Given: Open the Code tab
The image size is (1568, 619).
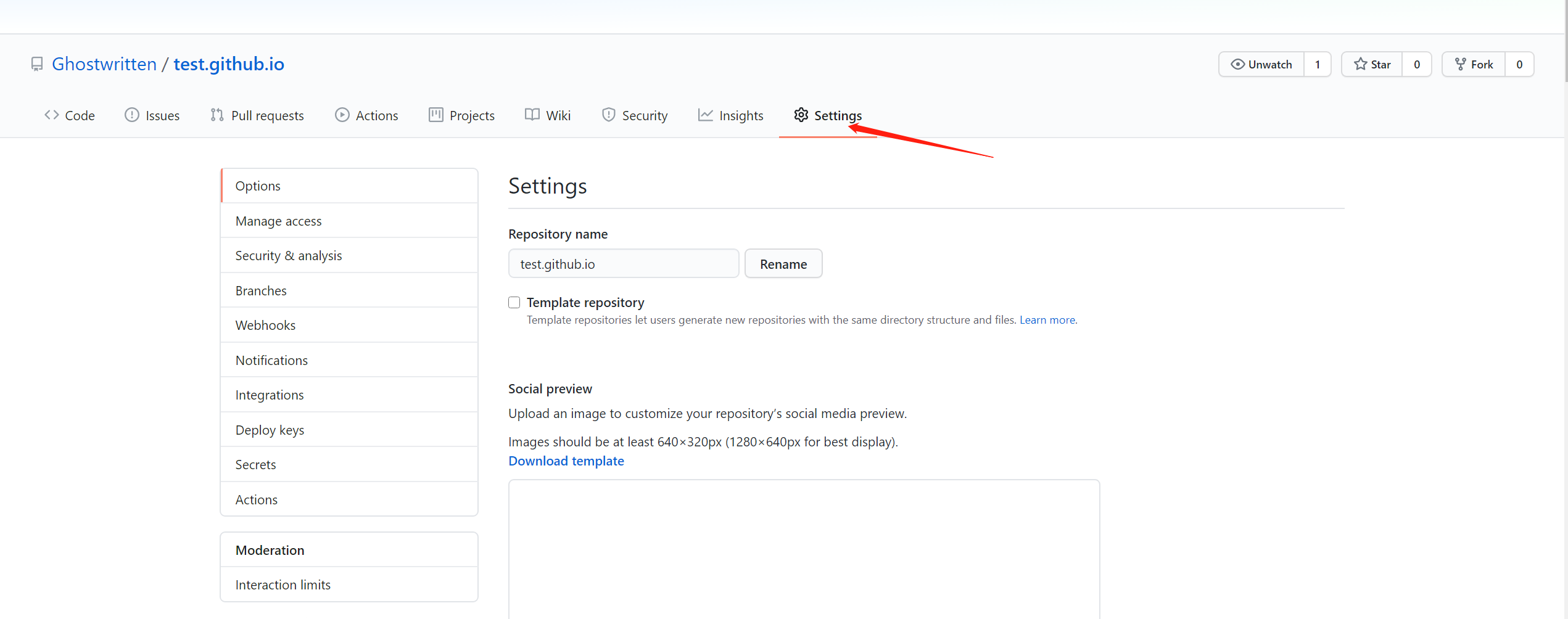Looking at the screenshot, I should pyautogui.click(x=70, y=115).
